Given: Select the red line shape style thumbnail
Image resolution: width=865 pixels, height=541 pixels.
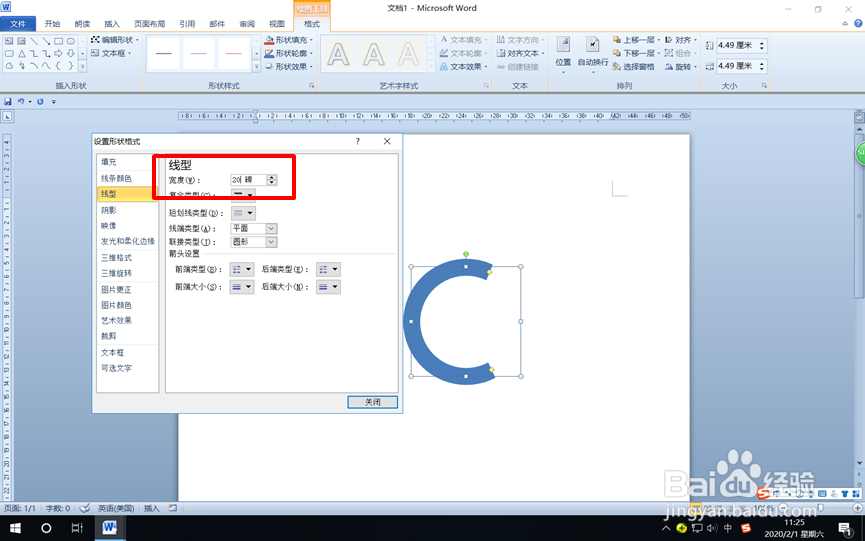Looking at the screenshot, I should click(234, 53).
